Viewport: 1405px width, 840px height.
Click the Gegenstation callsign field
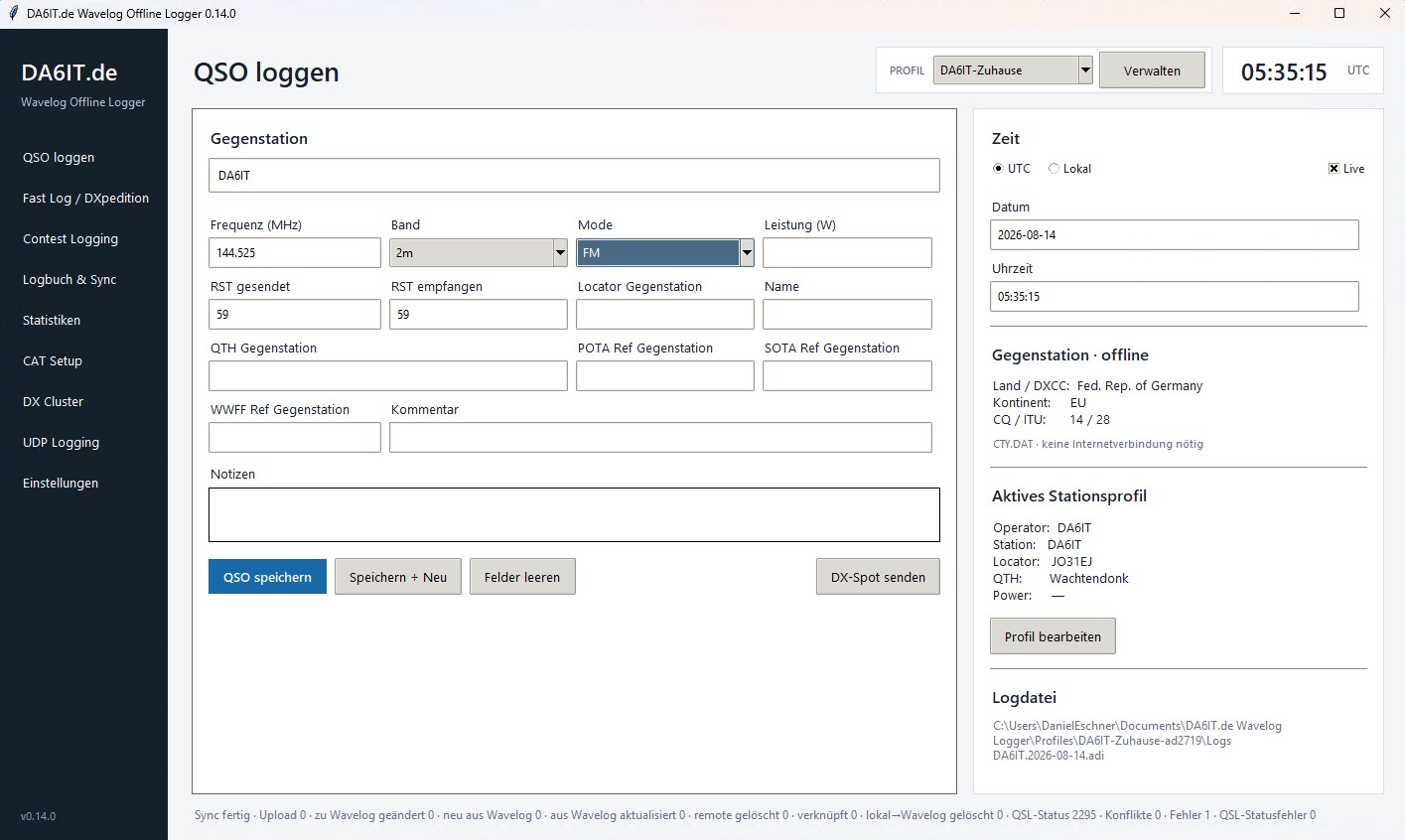point(574,175)
